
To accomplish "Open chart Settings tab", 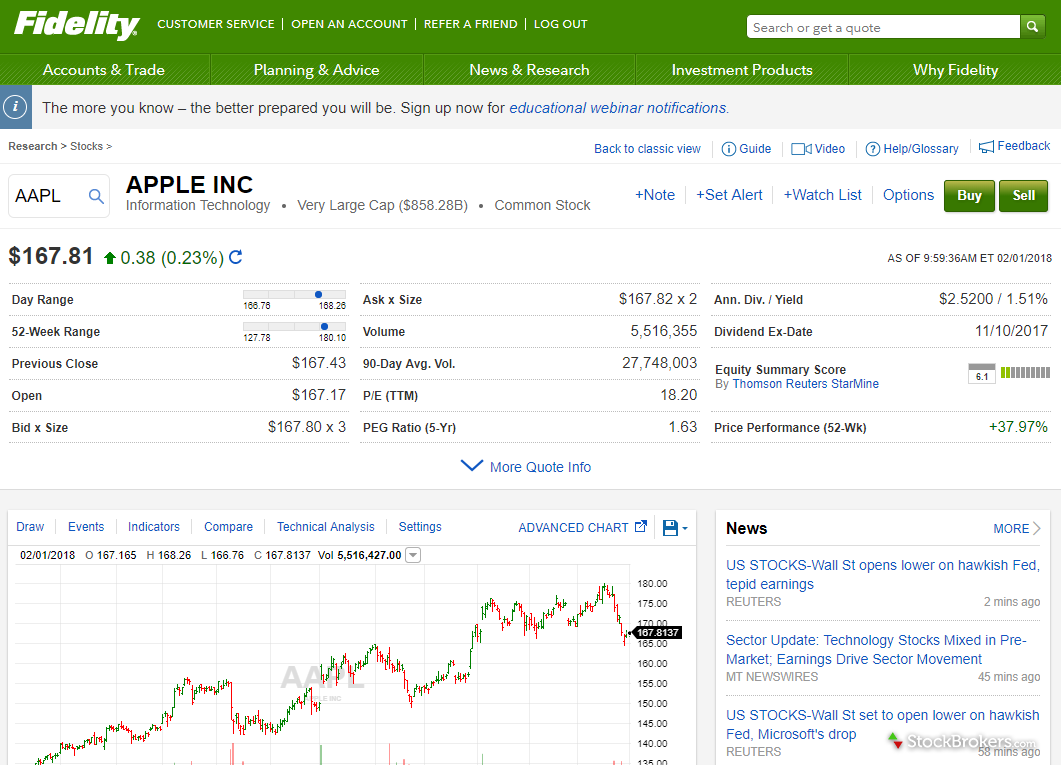I will coord(420,527).
